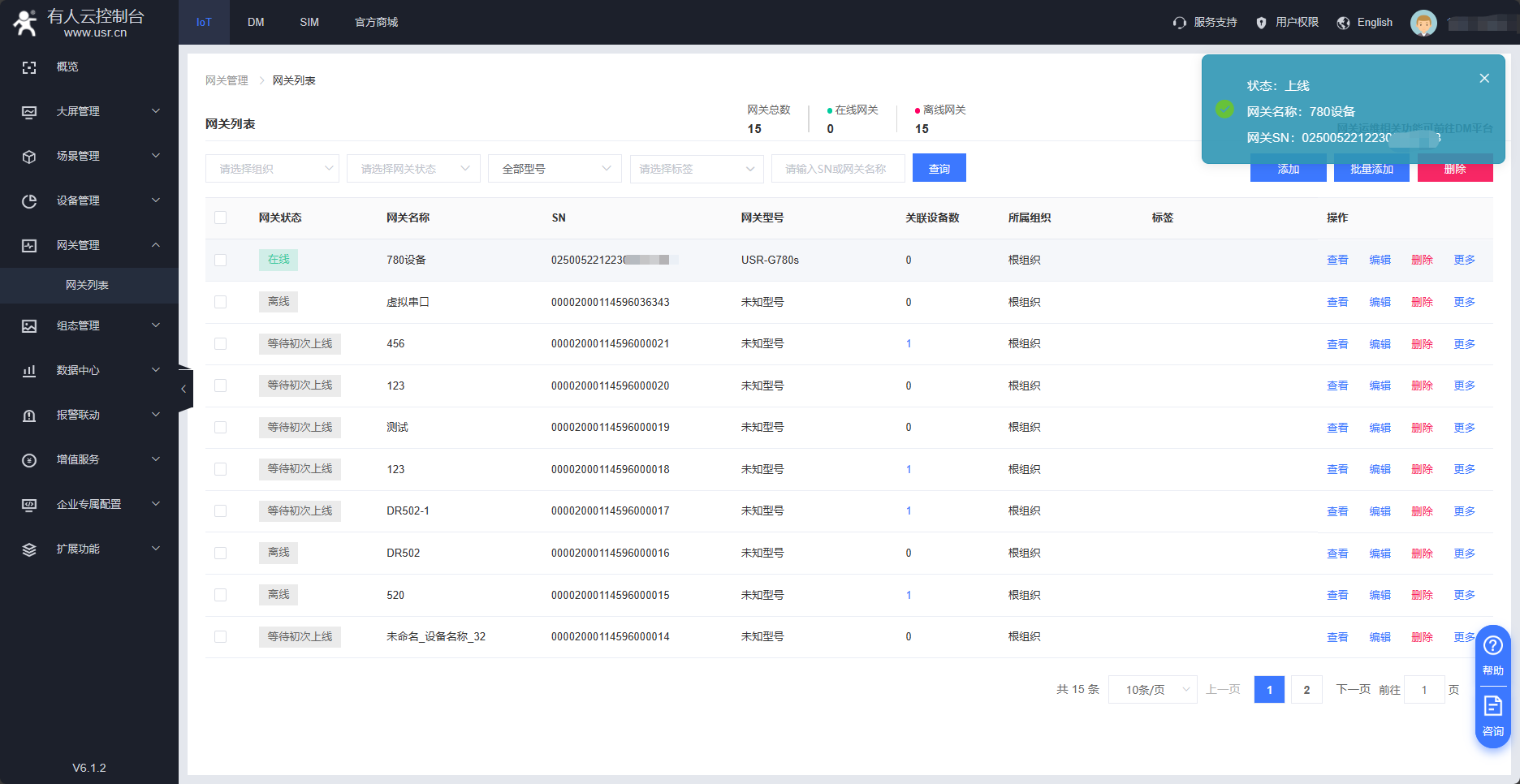Open the 帮助 help question-mark icon
1520x784 pixels.
[x=1492, y=646]
